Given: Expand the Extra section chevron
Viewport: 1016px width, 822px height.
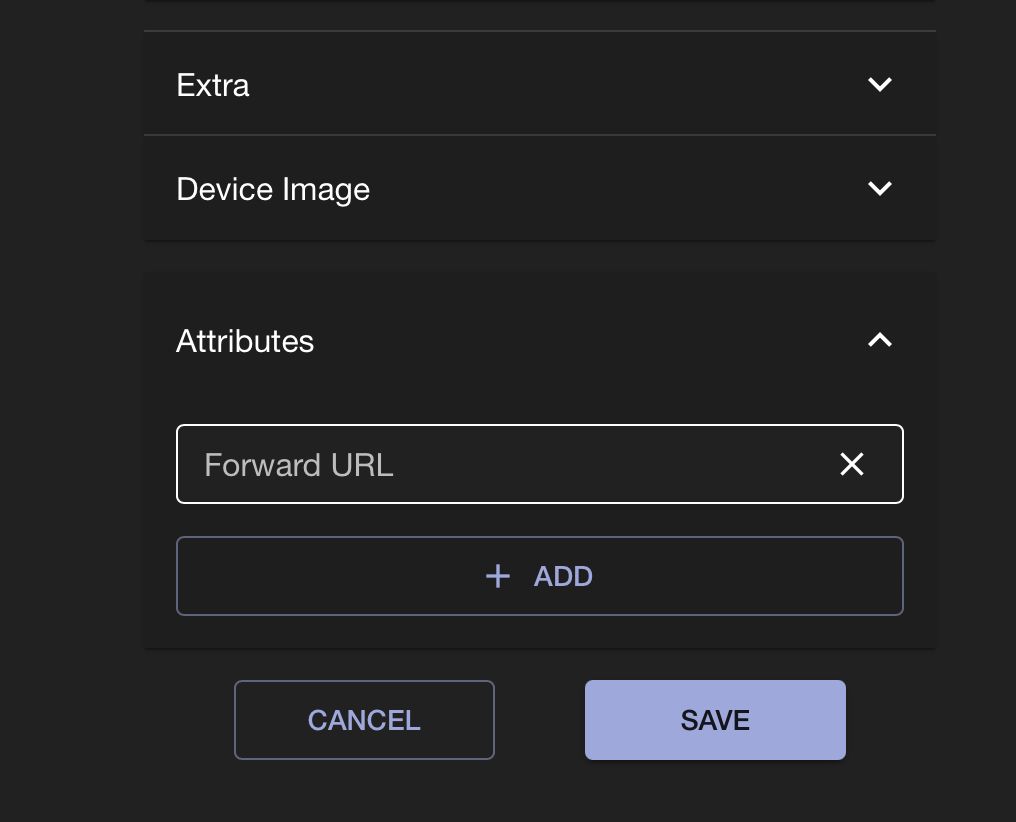Looking at the screenshot, I should (x=880, y=85).
